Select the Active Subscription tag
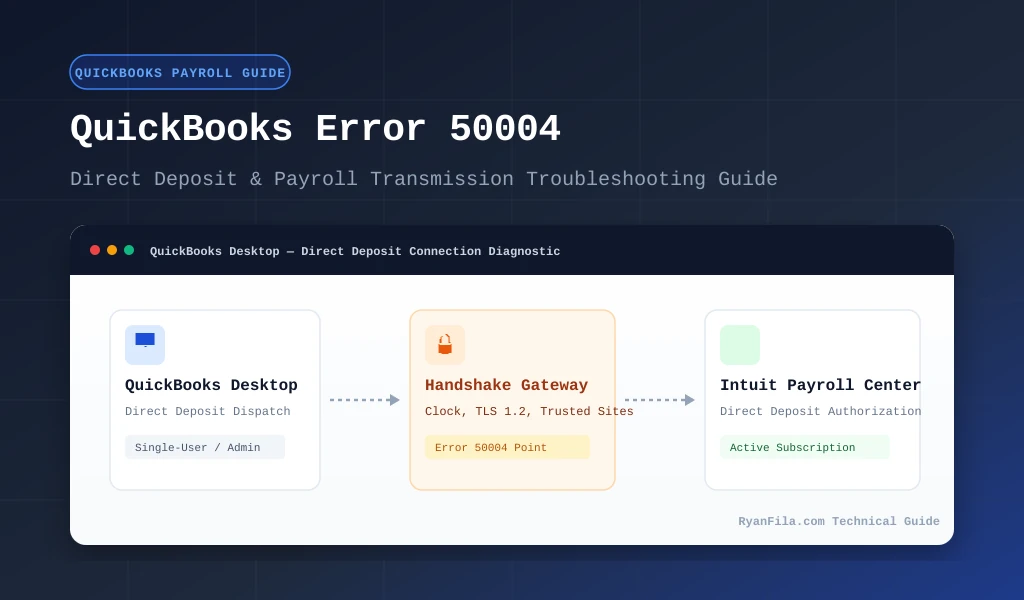This screenshot has height=600, width=1024. (805, 447)
